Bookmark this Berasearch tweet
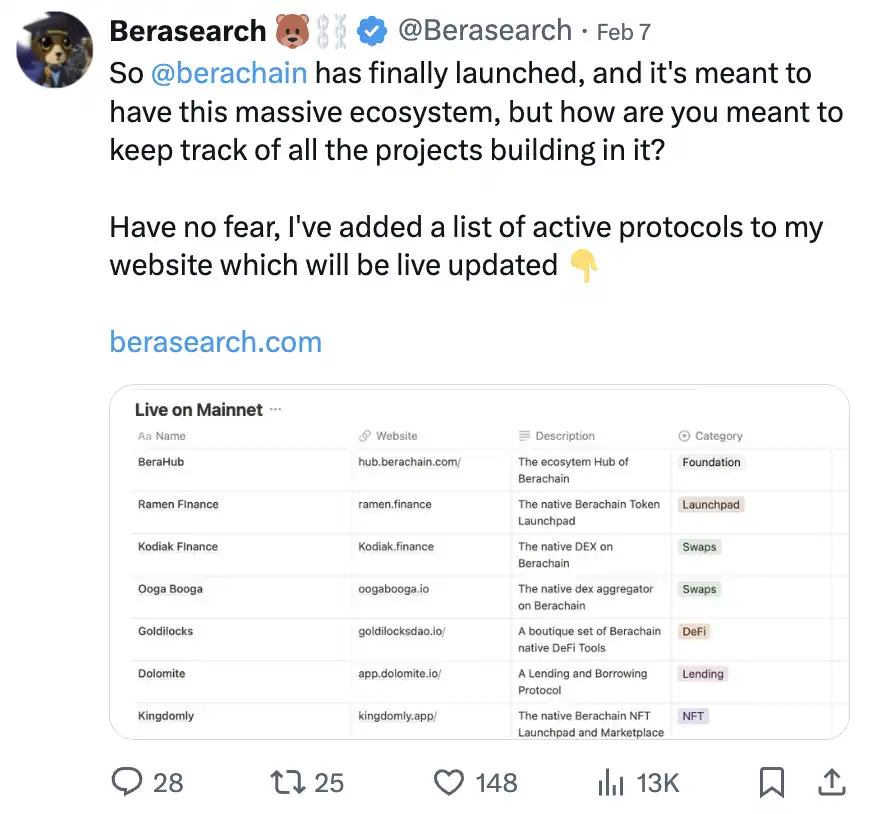The height and width of the screenshot is (814, 876). click(x=771, y=782)
